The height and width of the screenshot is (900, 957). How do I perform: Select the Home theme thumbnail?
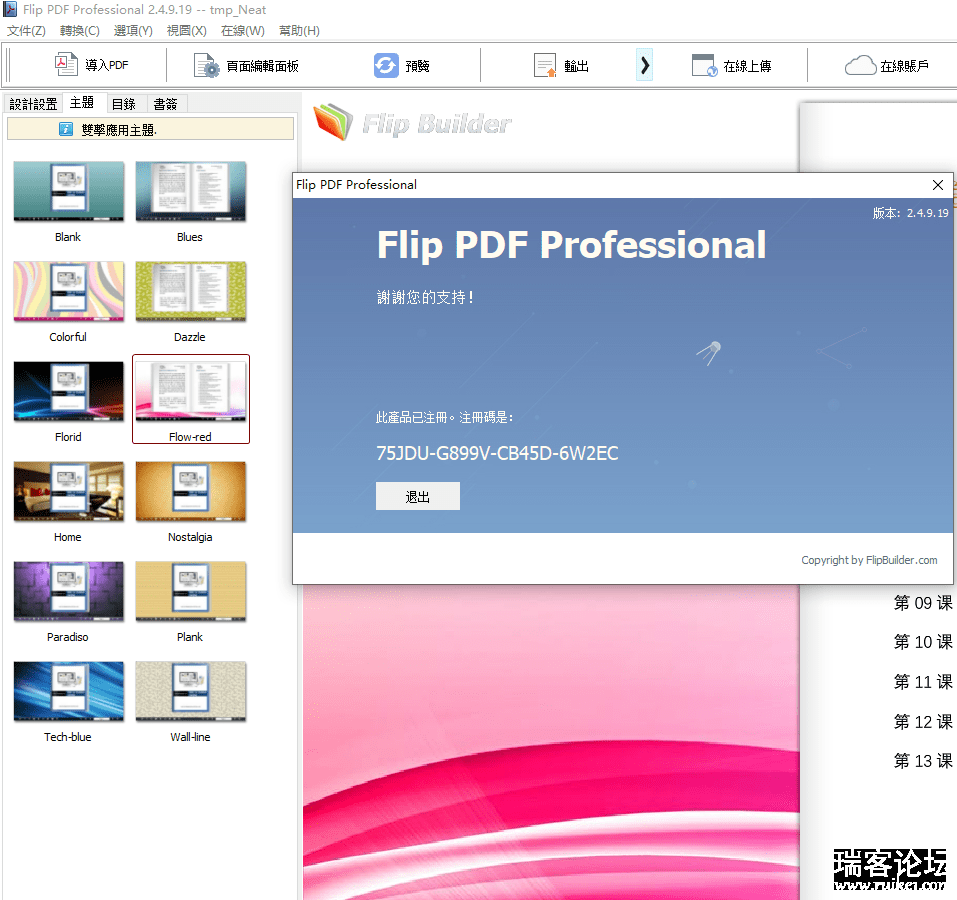(x=68, y=491)
